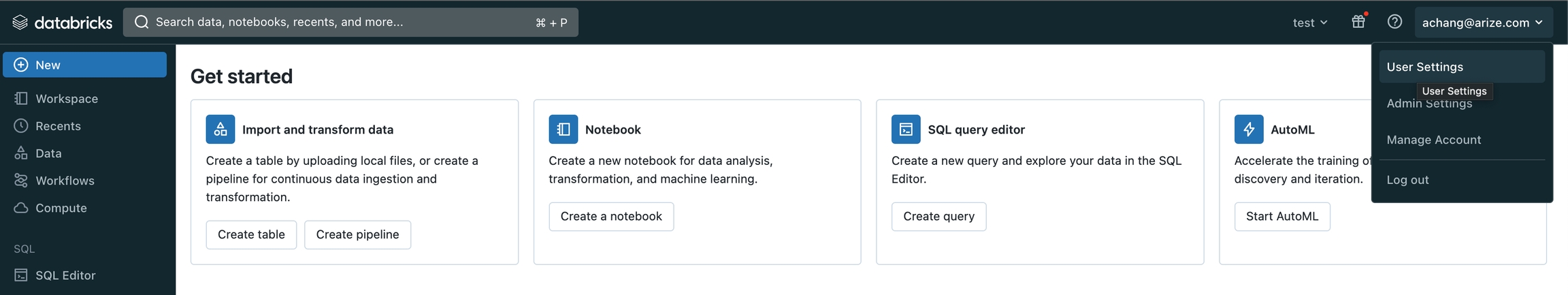Select Log out from account menu
This screenshot has height=295, width=1568.
pos(1408,180)
